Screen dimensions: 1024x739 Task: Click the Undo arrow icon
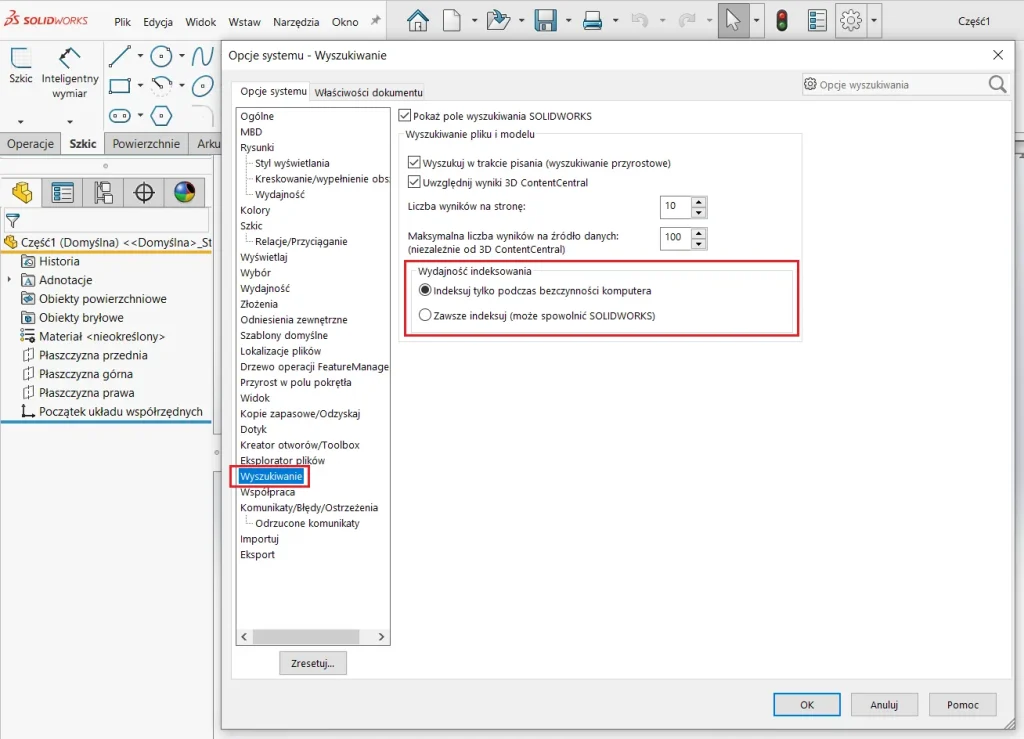point(639,21)
